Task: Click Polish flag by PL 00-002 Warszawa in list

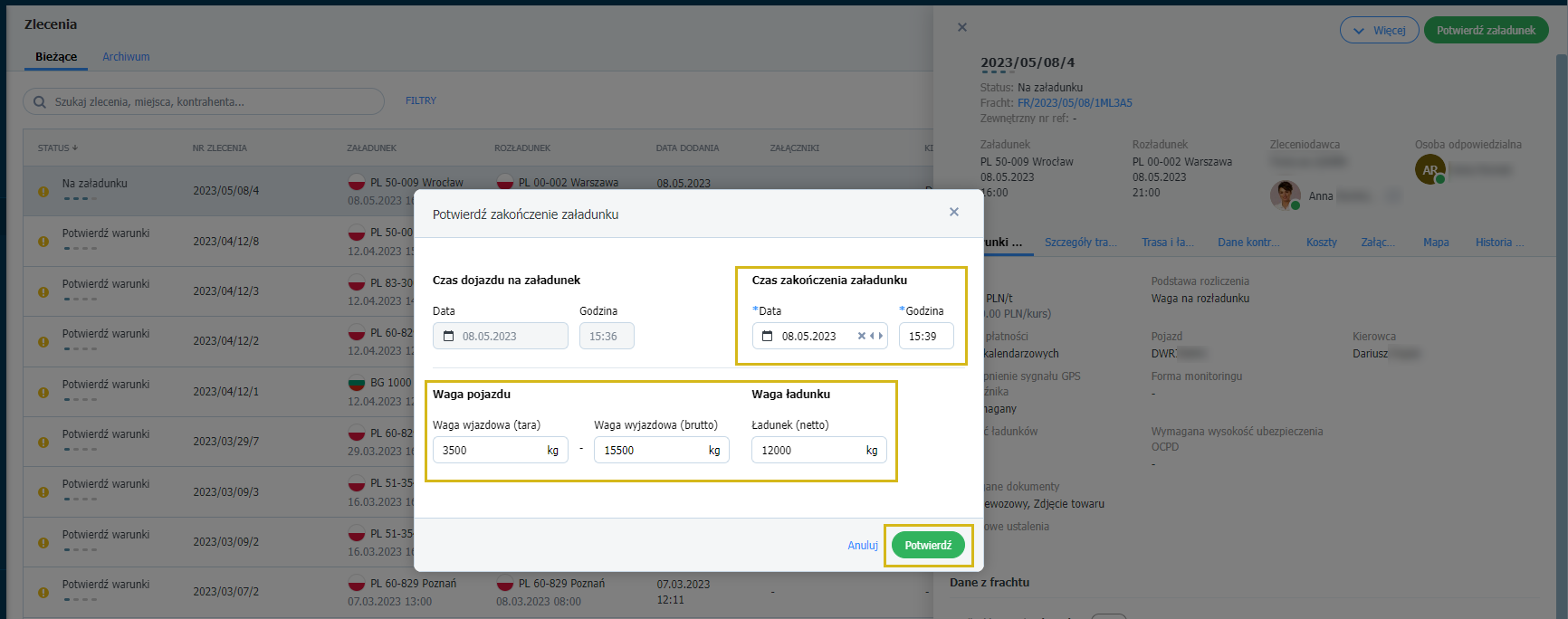Action: [505, 182]
